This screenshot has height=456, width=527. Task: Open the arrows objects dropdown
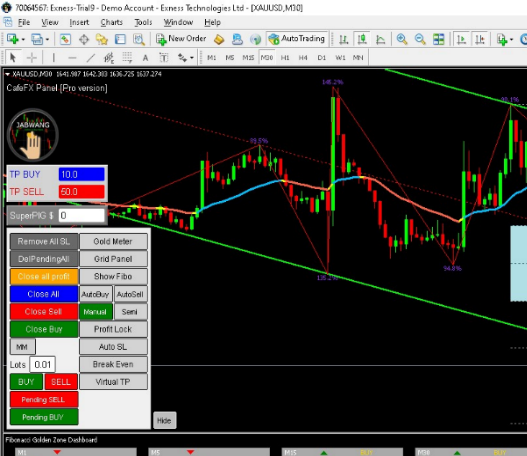192,58
